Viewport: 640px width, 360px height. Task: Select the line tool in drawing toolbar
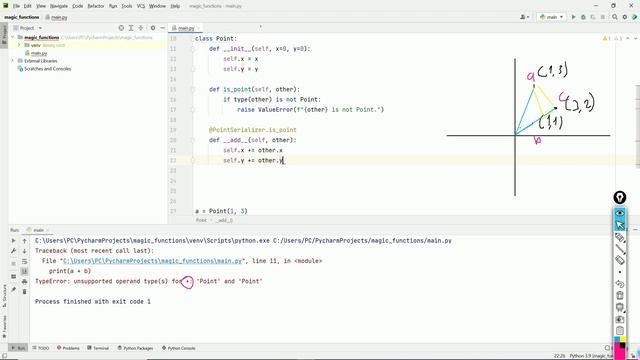620,249
